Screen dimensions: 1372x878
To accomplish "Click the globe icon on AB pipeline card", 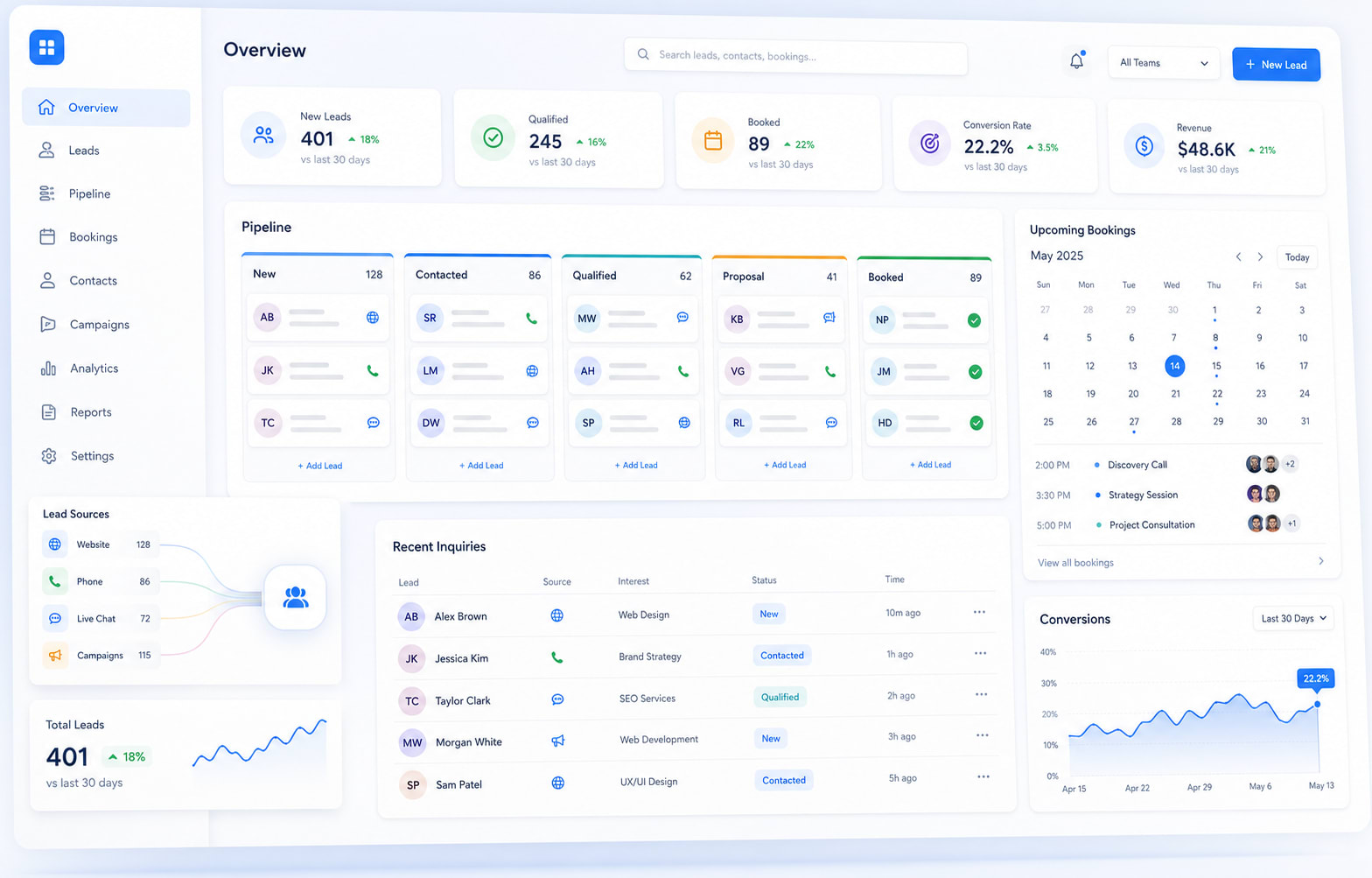I will [373, 317].
